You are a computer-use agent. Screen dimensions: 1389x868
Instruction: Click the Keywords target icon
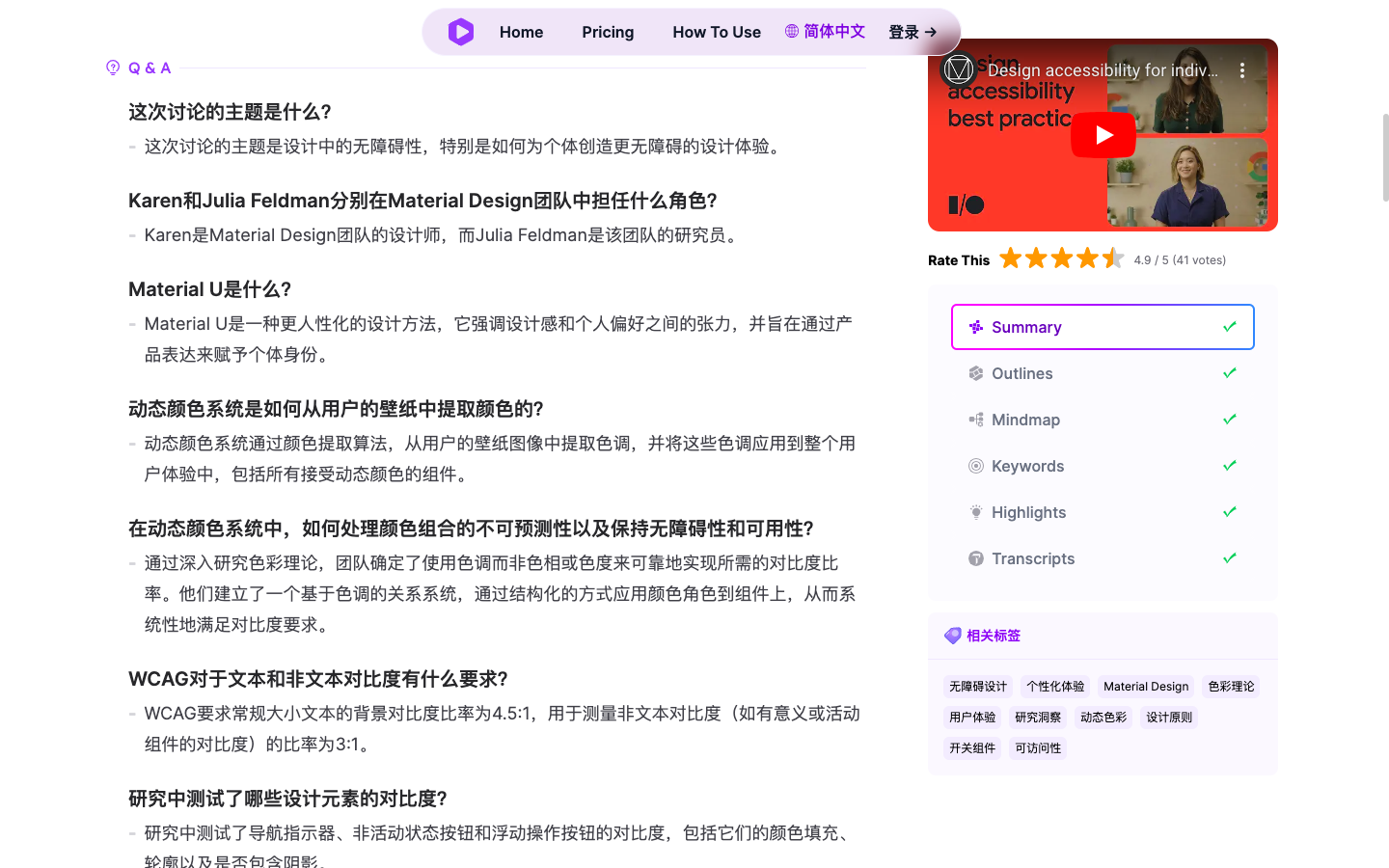click(x=976, y=466)
